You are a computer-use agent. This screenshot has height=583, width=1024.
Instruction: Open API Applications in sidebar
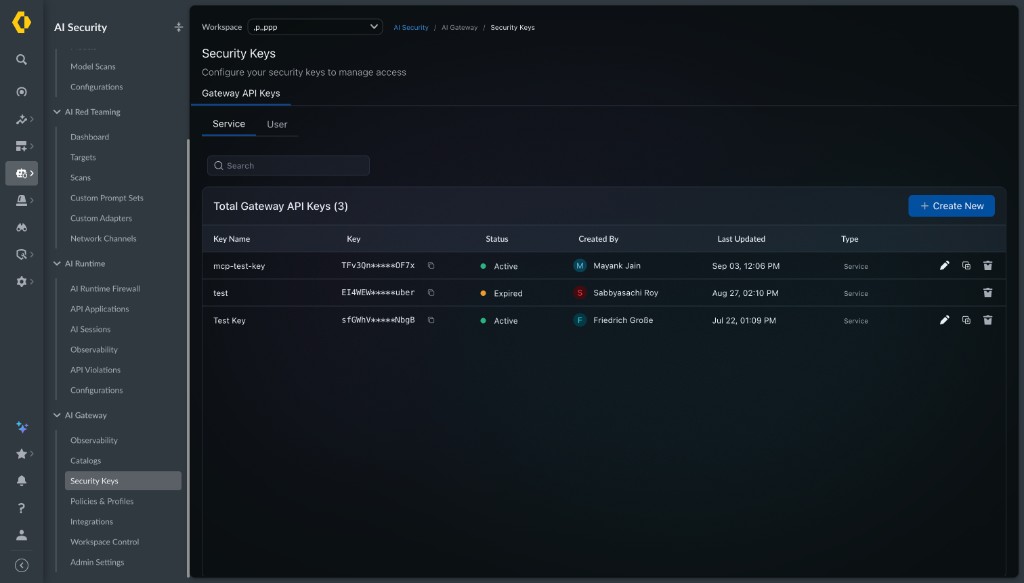[99, 309]
